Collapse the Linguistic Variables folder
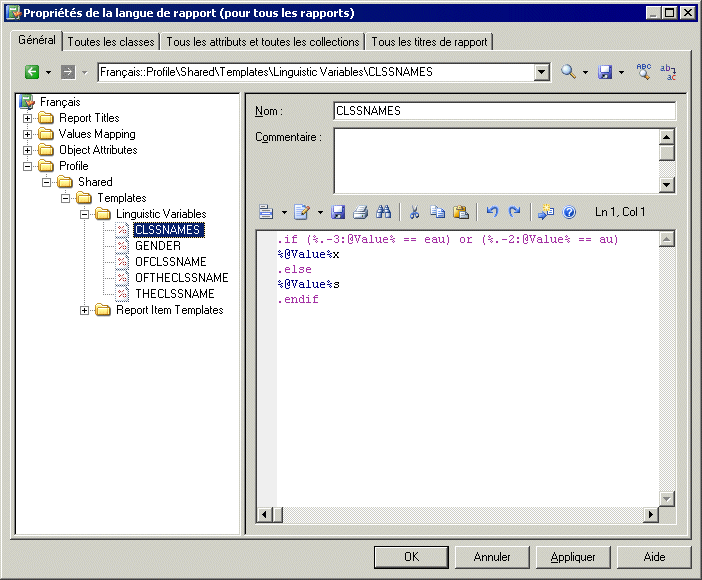This screenshot has height=580, width=702. [85, 214]
